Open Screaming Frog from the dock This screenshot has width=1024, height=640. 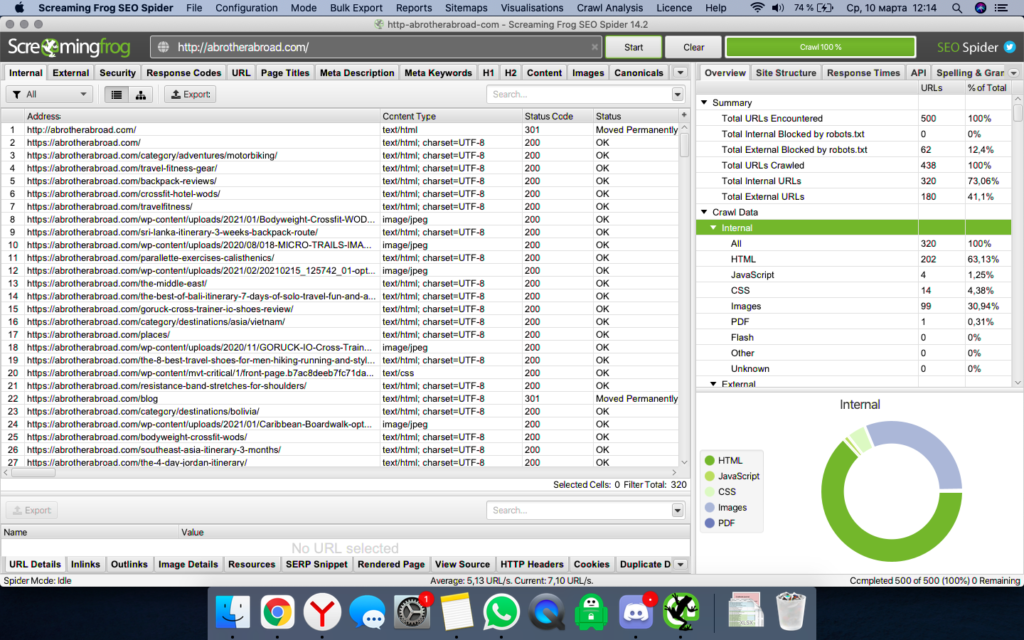tap(680, 612)
